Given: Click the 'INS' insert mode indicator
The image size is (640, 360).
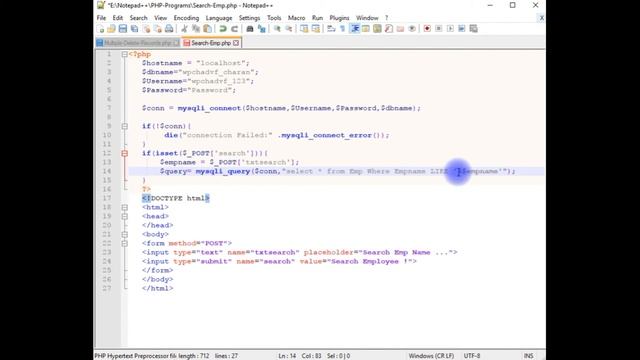Looking at the screenshot, I should point(528,356).
